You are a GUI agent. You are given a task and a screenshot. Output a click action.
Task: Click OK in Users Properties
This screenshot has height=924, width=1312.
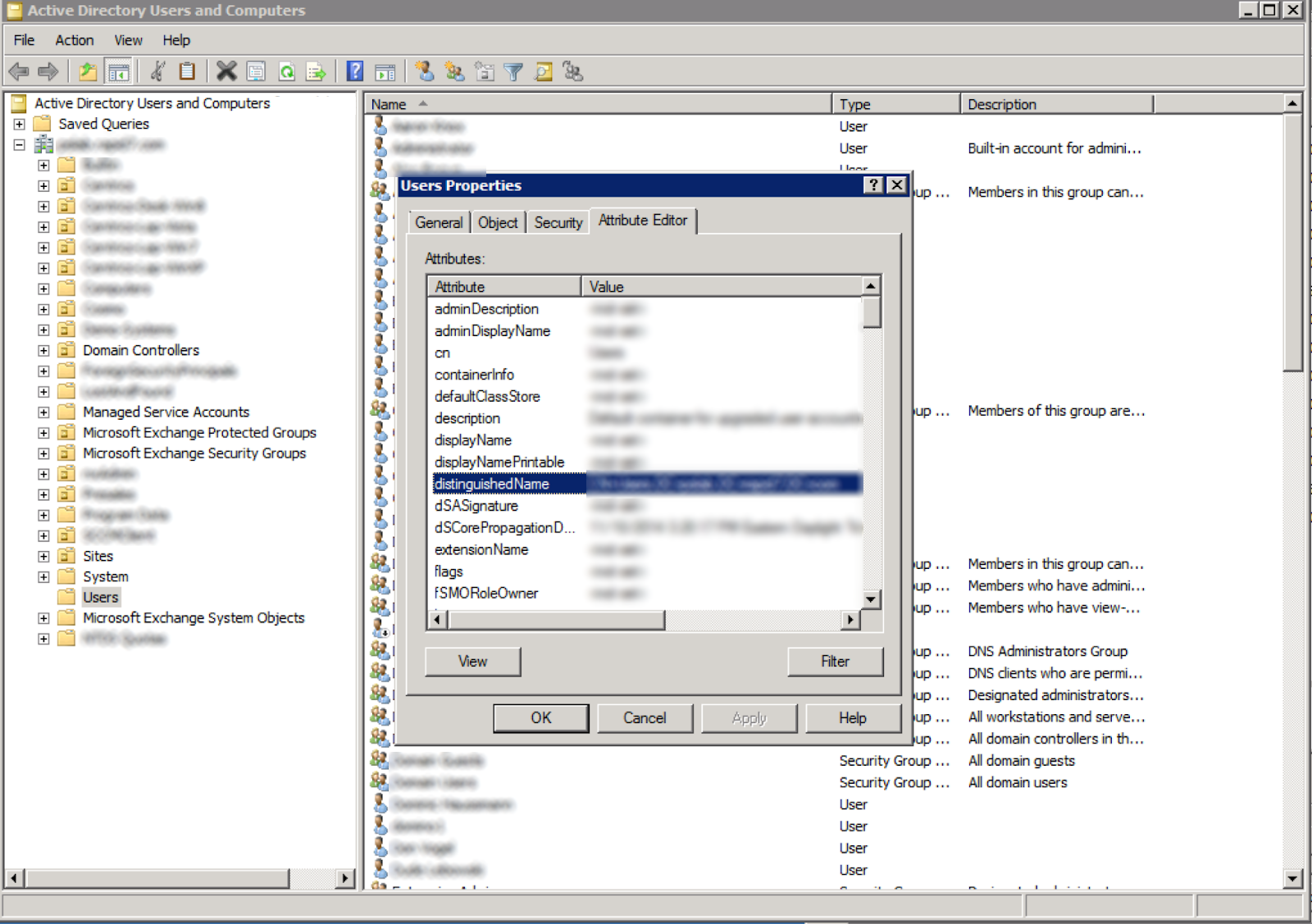coord(541,718)
